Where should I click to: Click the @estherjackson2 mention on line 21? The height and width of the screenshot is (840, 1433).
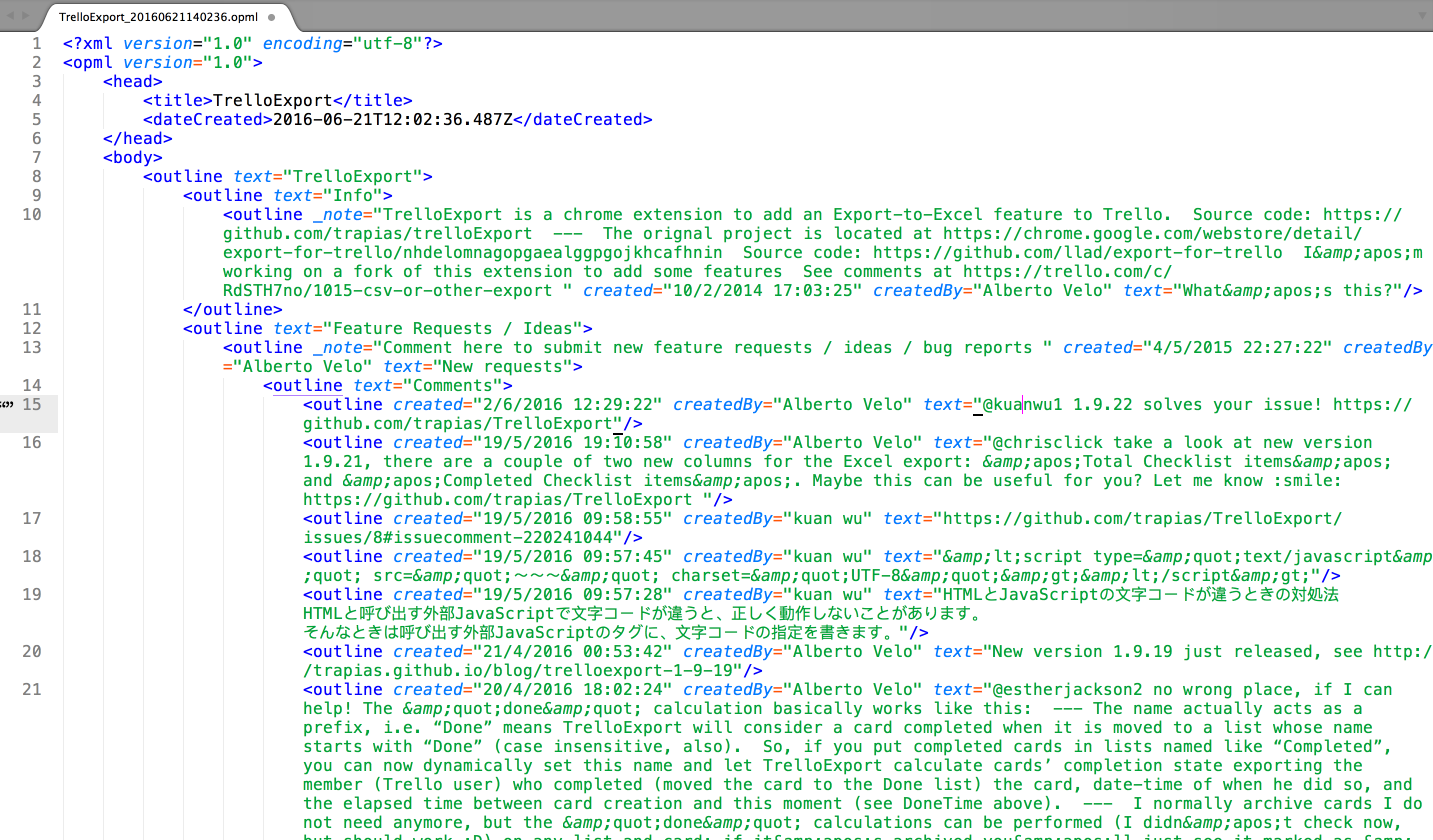1067,689
